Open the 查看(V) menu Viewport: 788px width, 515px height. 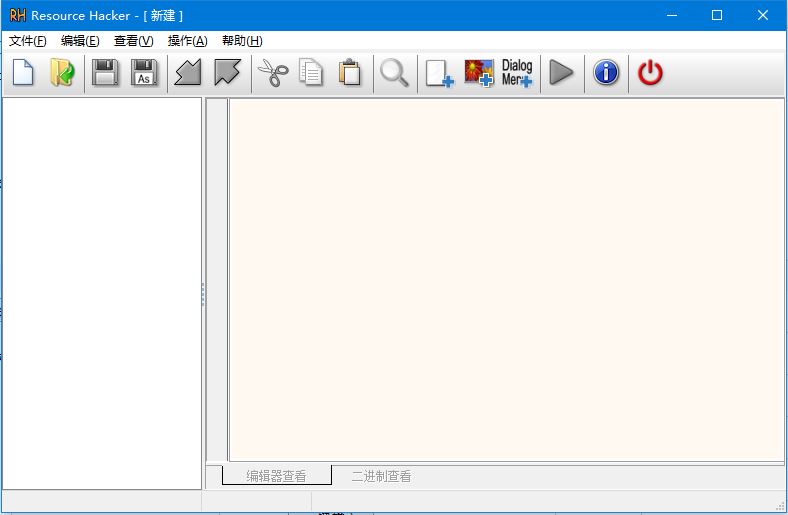point(133,41)
